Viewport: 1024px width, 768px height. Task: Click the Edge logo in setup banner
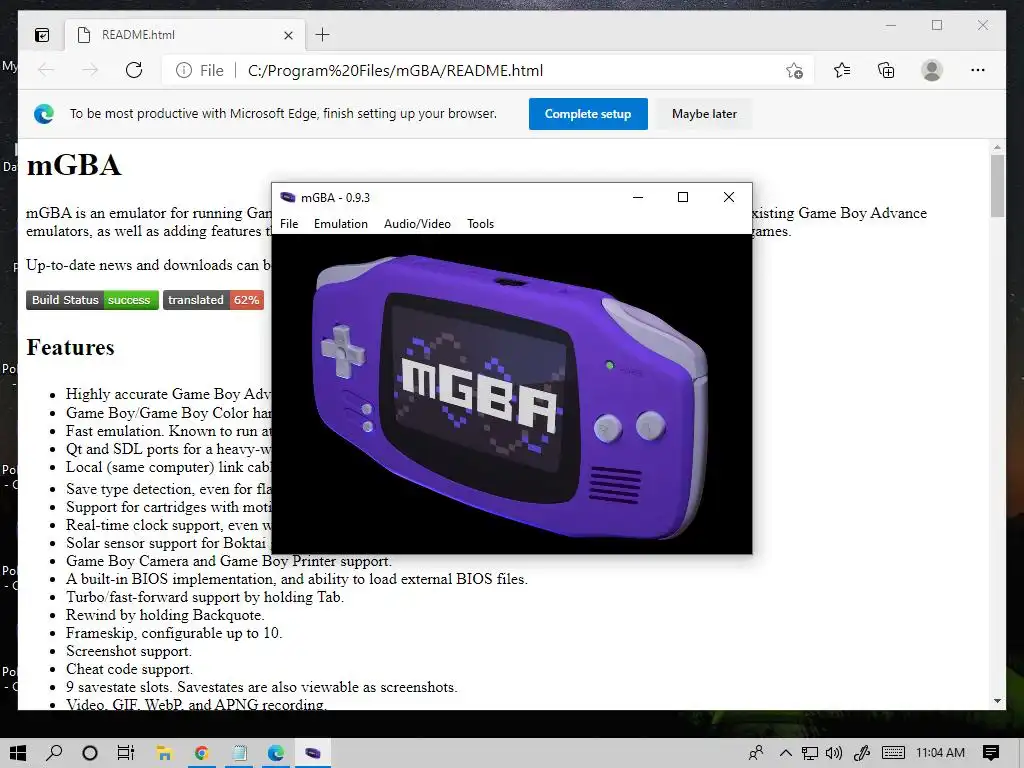pos(44,114)
